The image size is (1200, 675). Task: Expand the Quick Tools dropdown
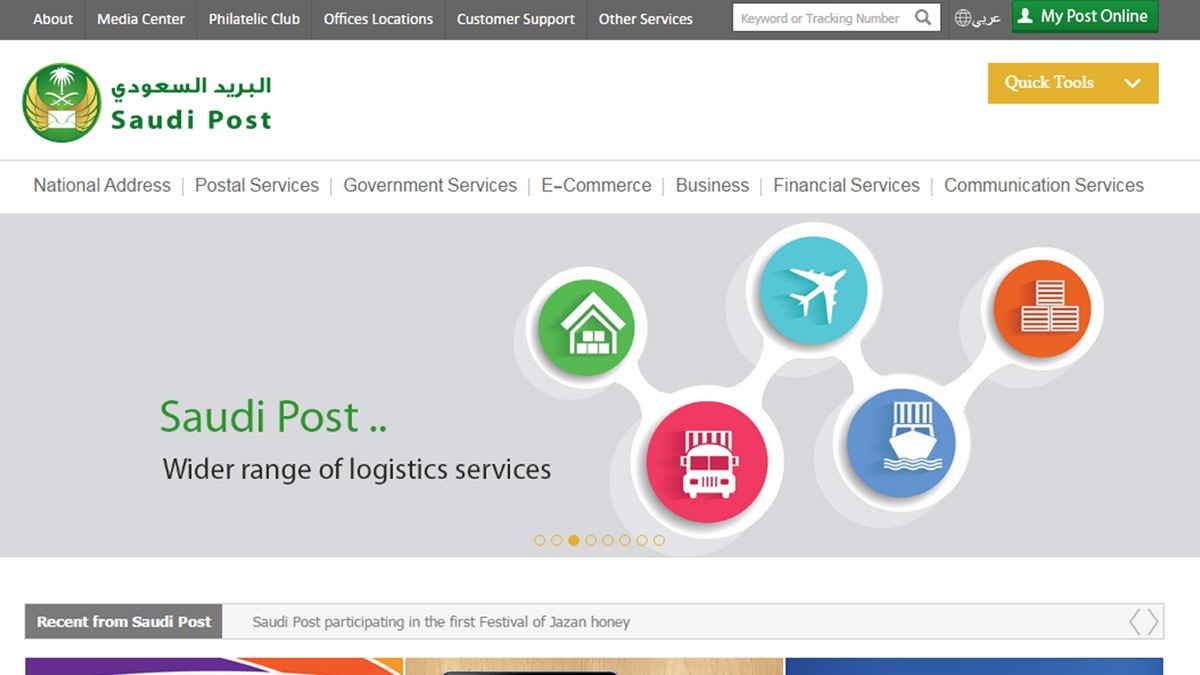click(x=1073, y=83)
